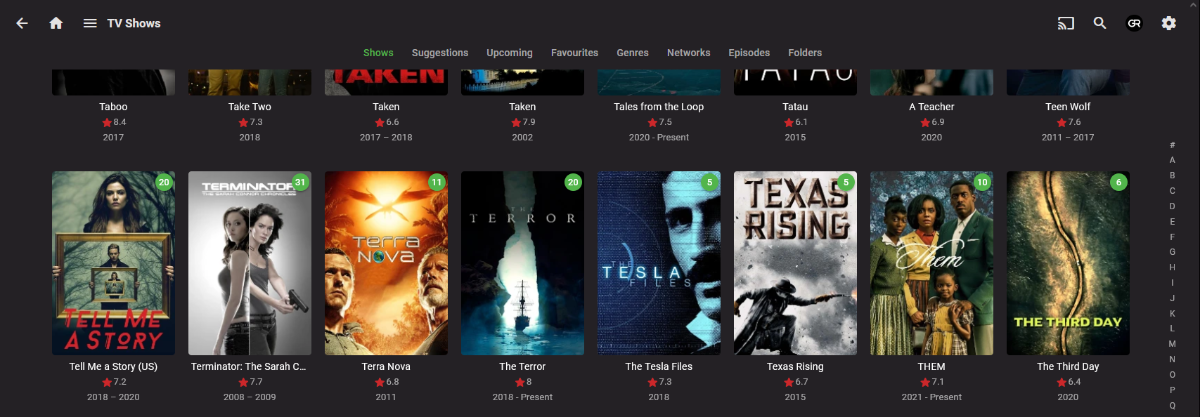Click the 31 episodes badge on Terminator
The image size is (1200, 417).
coord(300,182)
